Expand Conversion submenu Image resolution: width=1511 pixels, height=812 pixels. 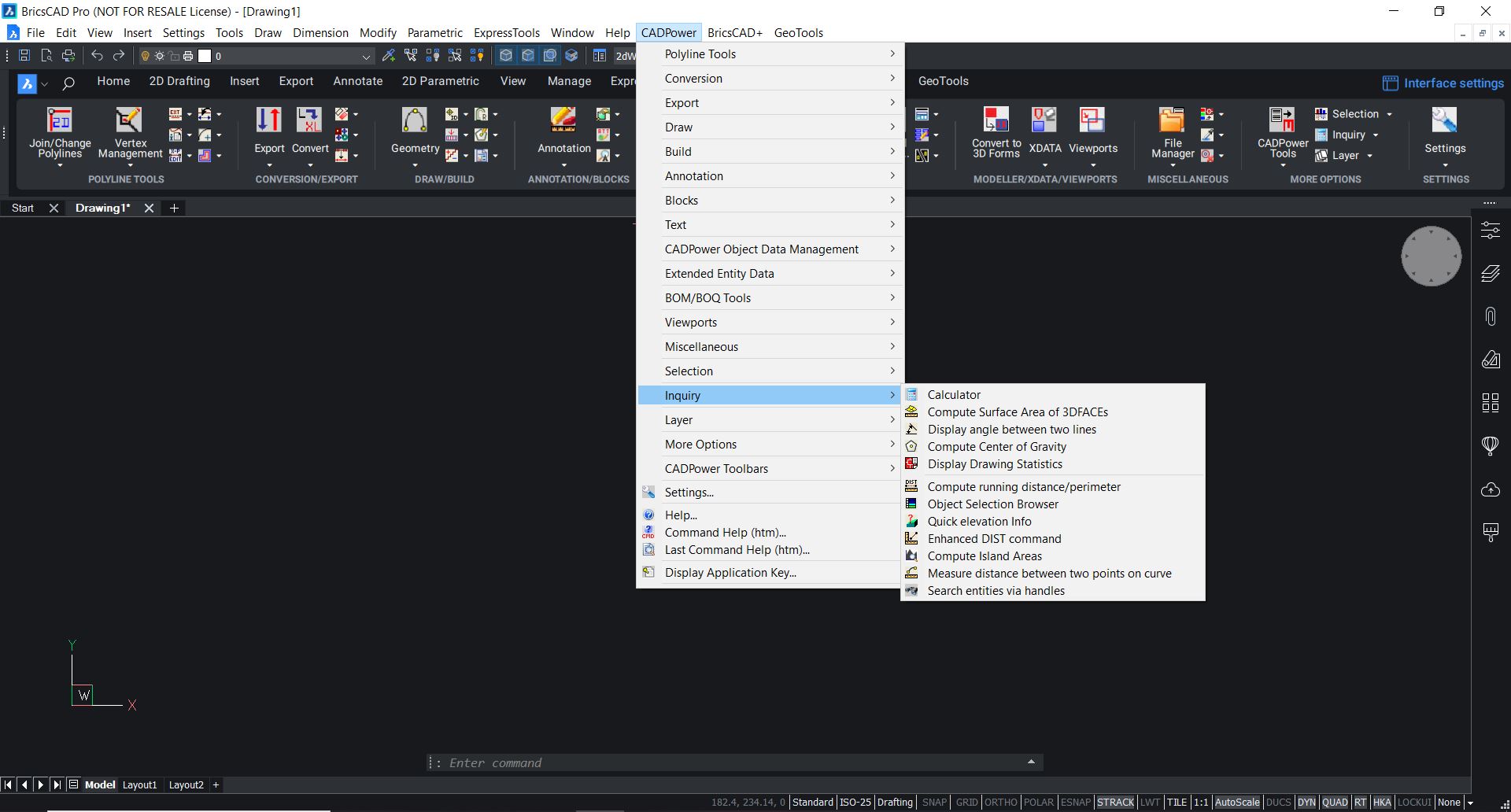coord(770,79)
